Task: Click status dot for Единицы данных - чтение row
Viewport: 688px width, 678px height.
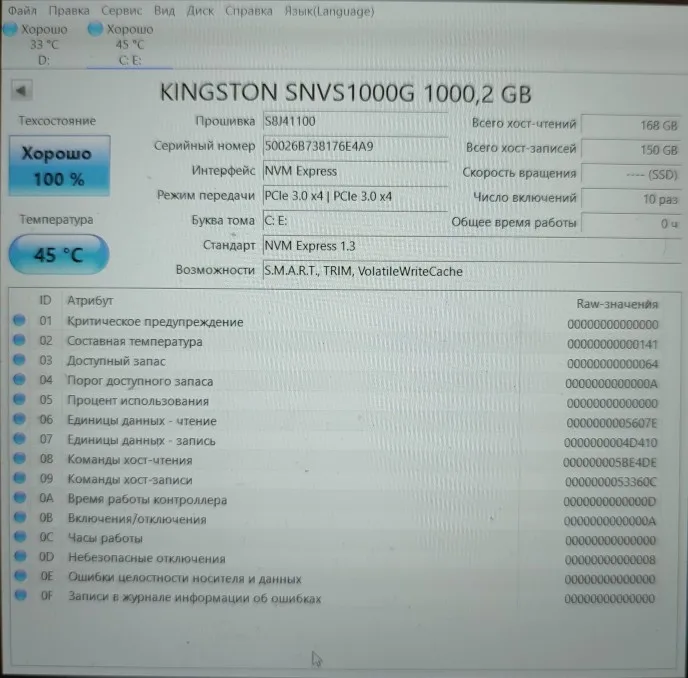Action: (x=19, y=418)
